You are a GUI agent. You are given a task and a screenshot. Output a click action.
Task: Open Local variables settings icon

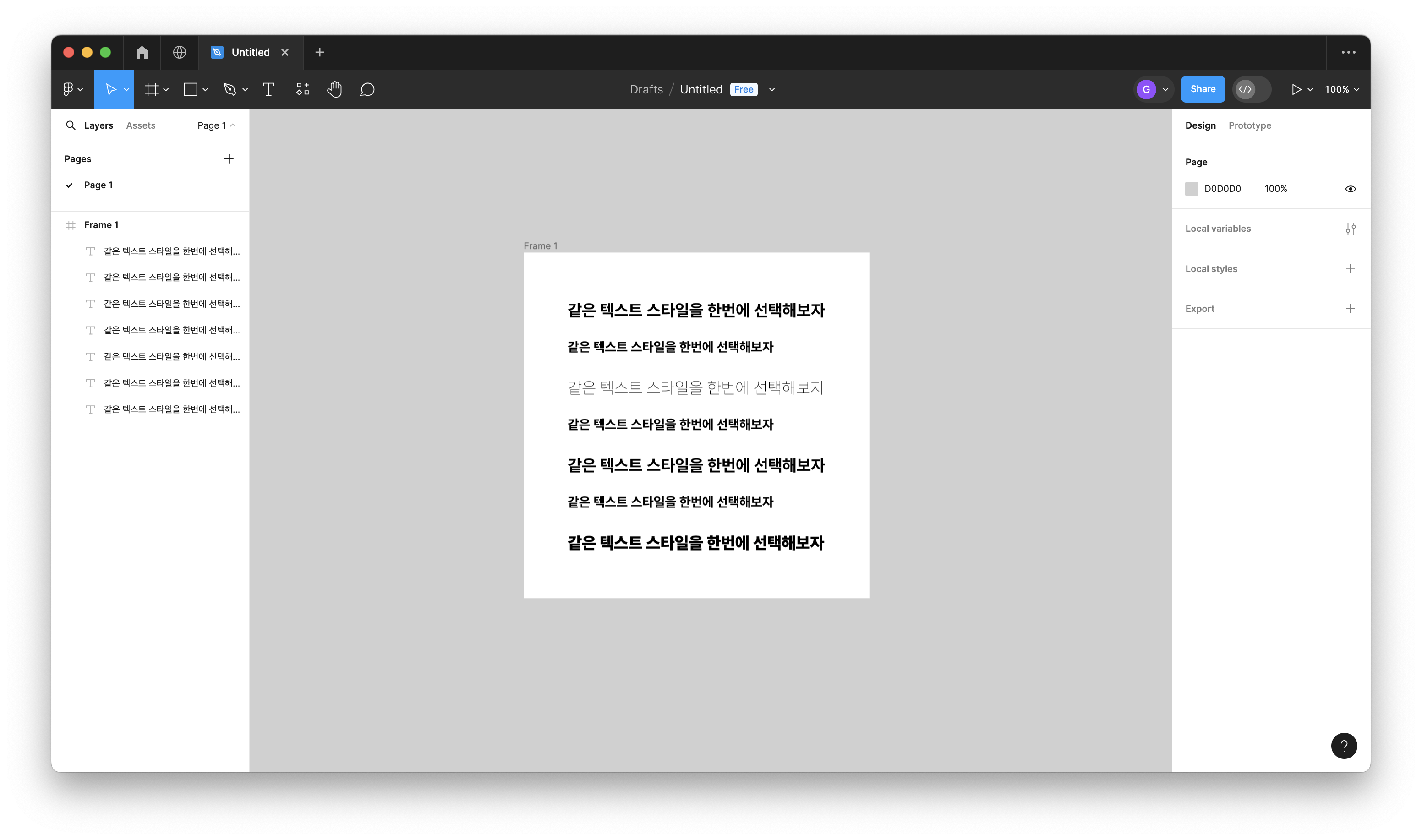coord(1350,229)
